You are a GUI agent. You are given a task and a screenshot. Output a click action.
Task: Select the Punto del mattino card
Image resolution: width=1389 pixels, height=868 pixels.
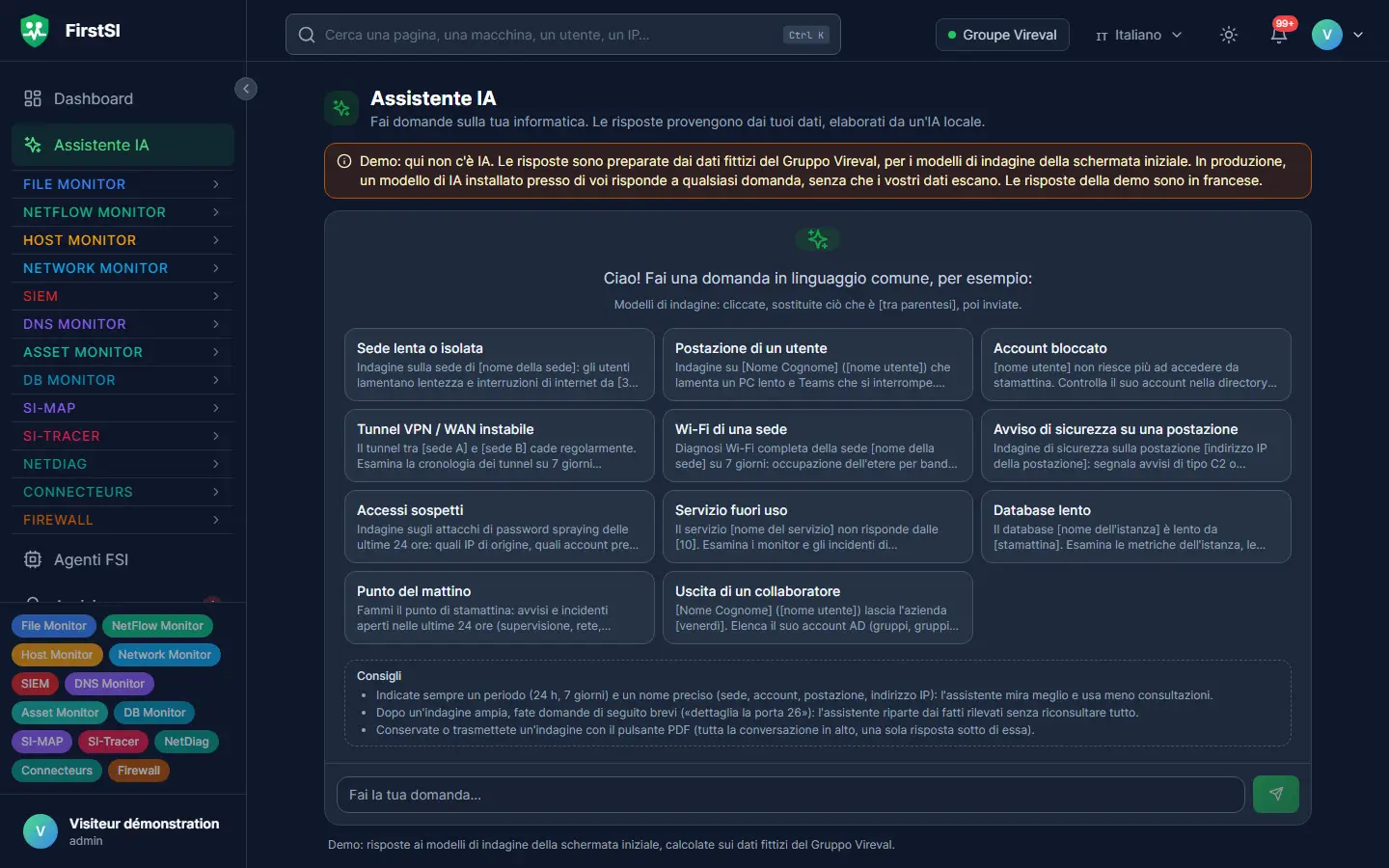(x=500, y=608)
